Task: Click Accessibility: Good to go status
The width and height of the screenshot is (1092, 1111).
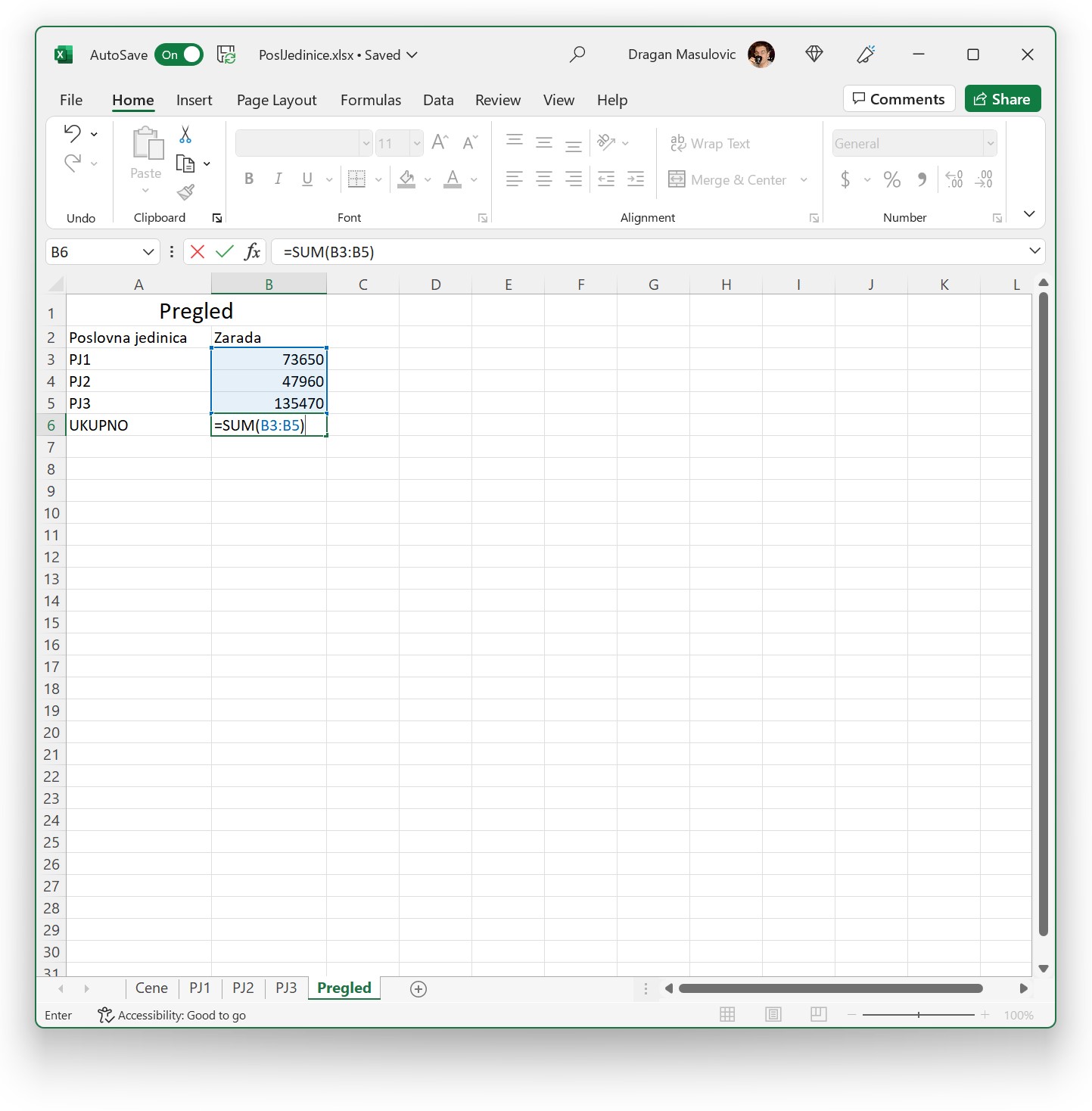Action: (172, 1015)
